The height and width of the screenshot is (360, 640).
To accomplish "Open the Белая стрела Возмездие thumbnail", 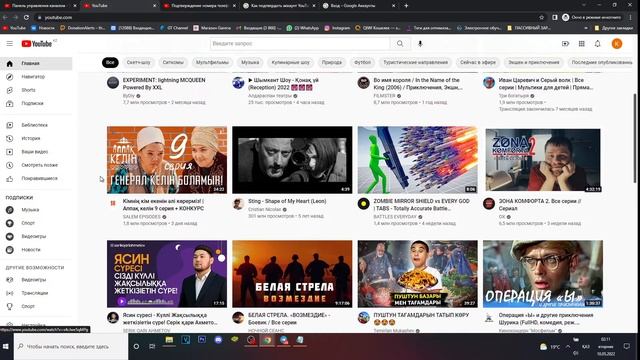I will pos(292,274).
